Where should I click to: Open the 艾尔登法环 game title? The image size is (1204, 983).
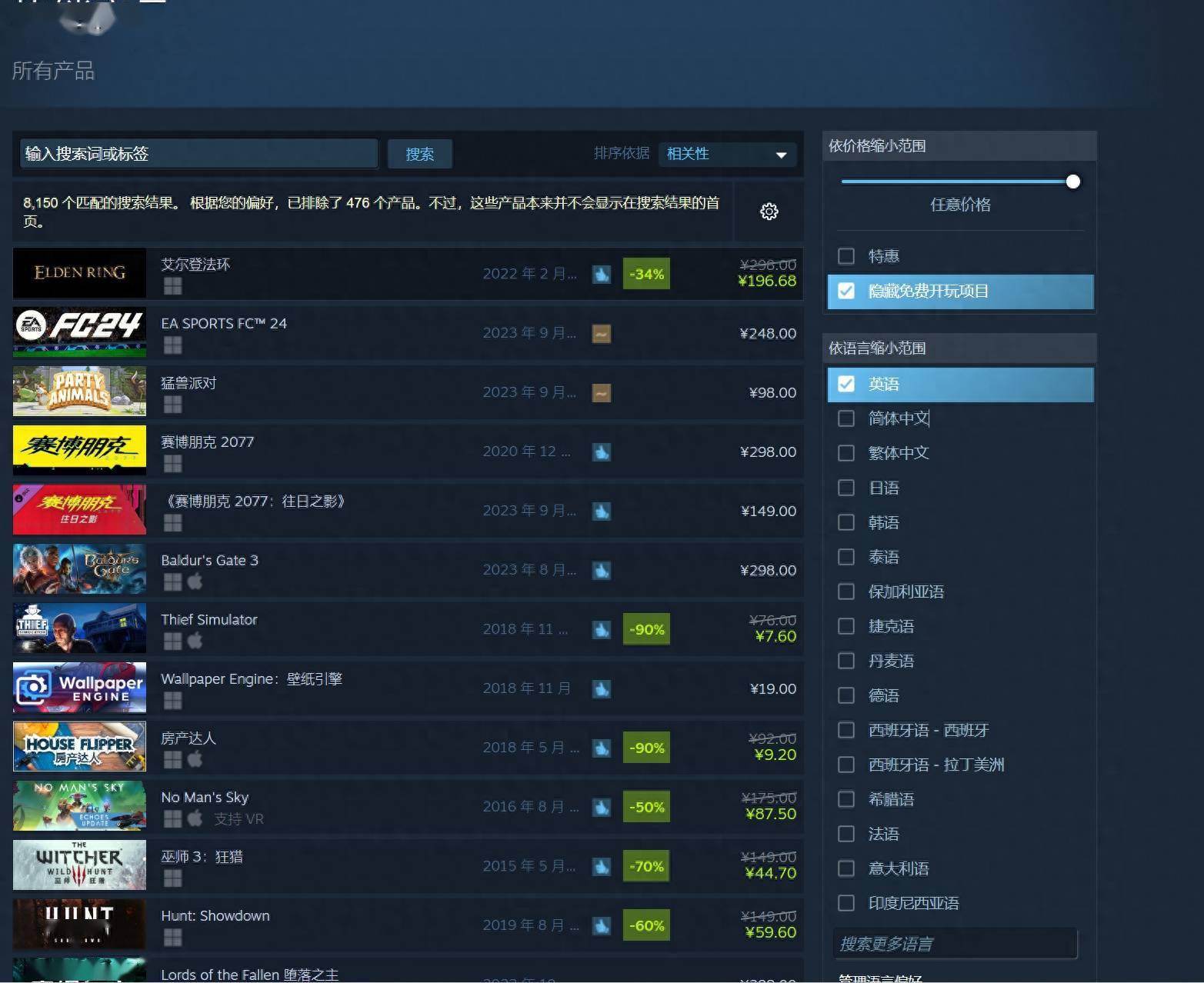click(x=195, y=265)
